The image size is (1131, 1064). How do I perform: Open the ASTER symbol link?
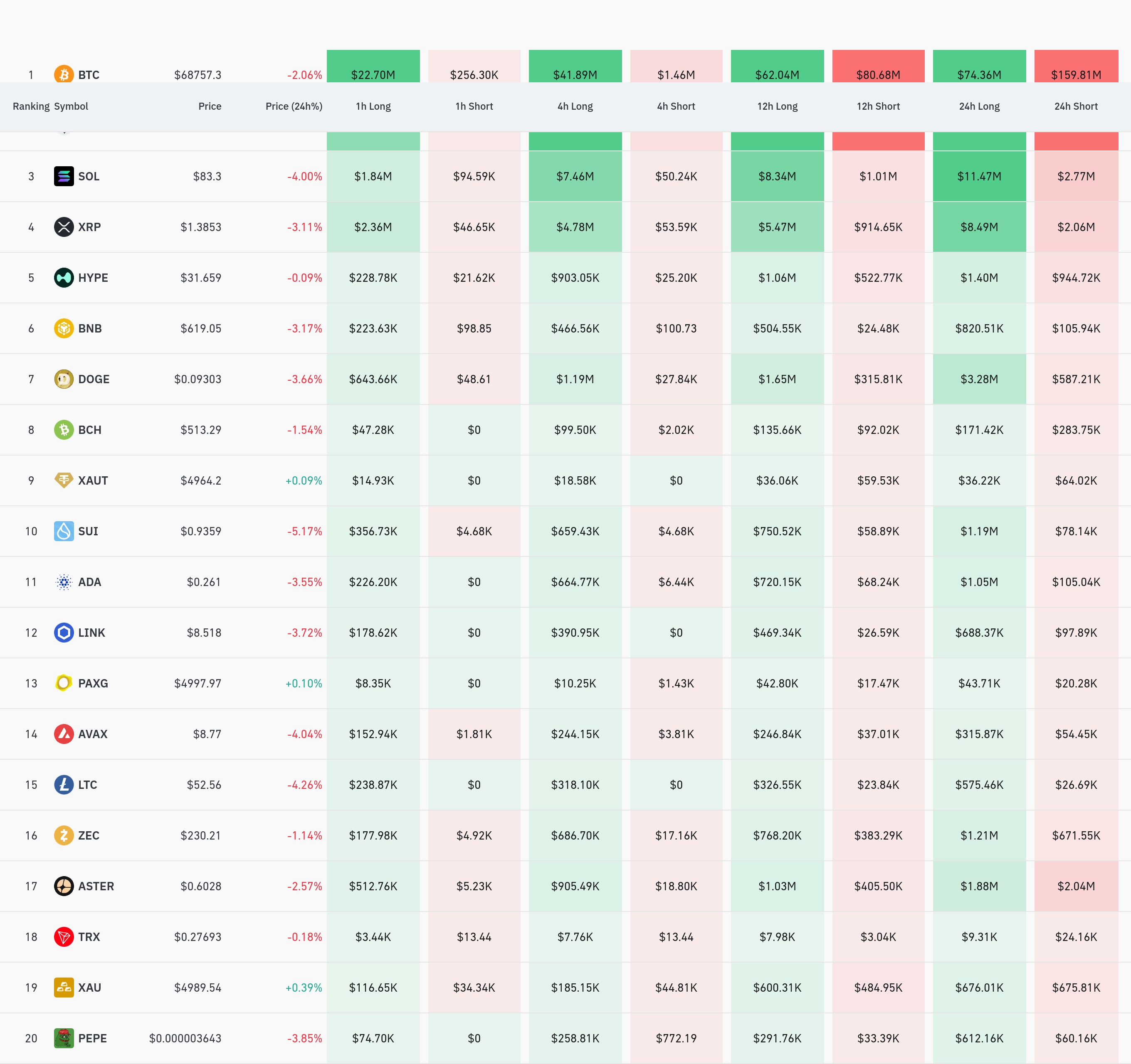coord(96,886)
